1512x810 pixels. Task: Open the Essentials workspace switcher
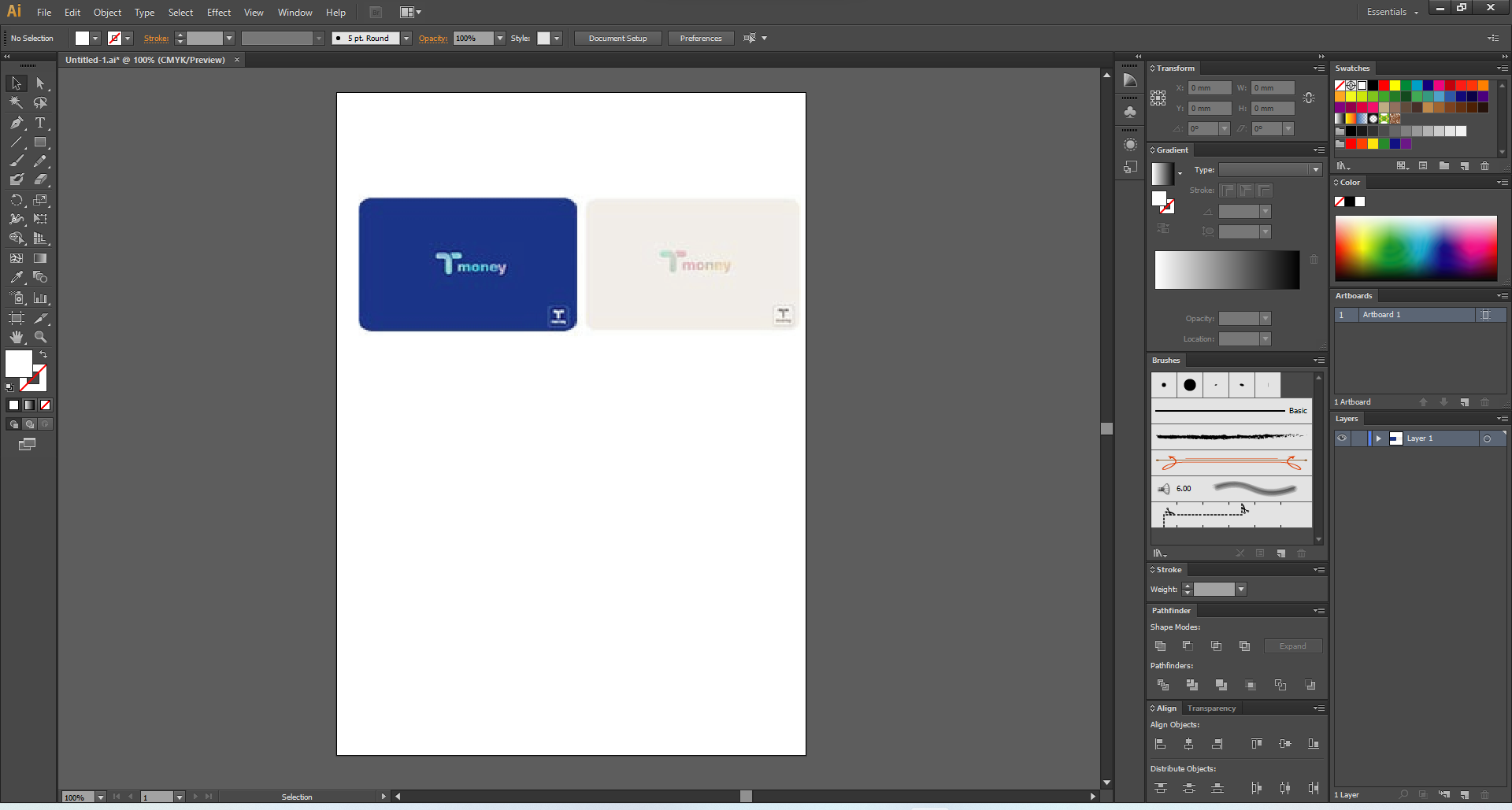point(1392,12)
